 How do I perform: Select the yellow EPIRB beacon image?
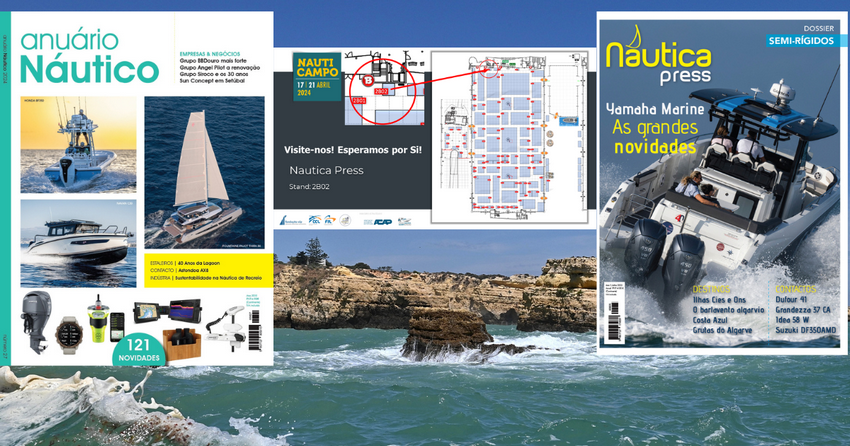[x=99, y=319]
